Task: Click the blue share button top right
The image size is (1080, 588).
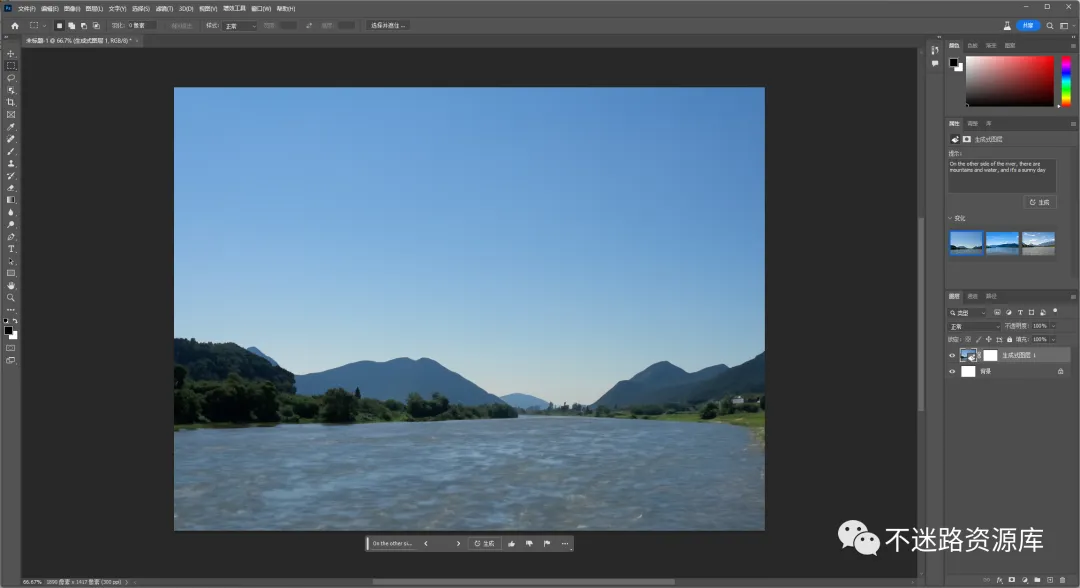Action: pos(1028,25)
